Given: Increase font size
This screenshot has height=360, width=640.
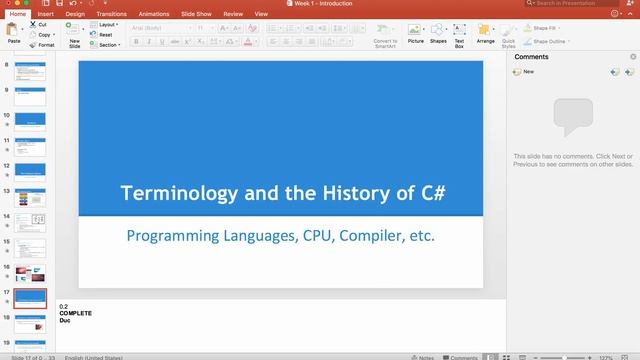Looking at the screenshot, I should click(x=224, y=28).
